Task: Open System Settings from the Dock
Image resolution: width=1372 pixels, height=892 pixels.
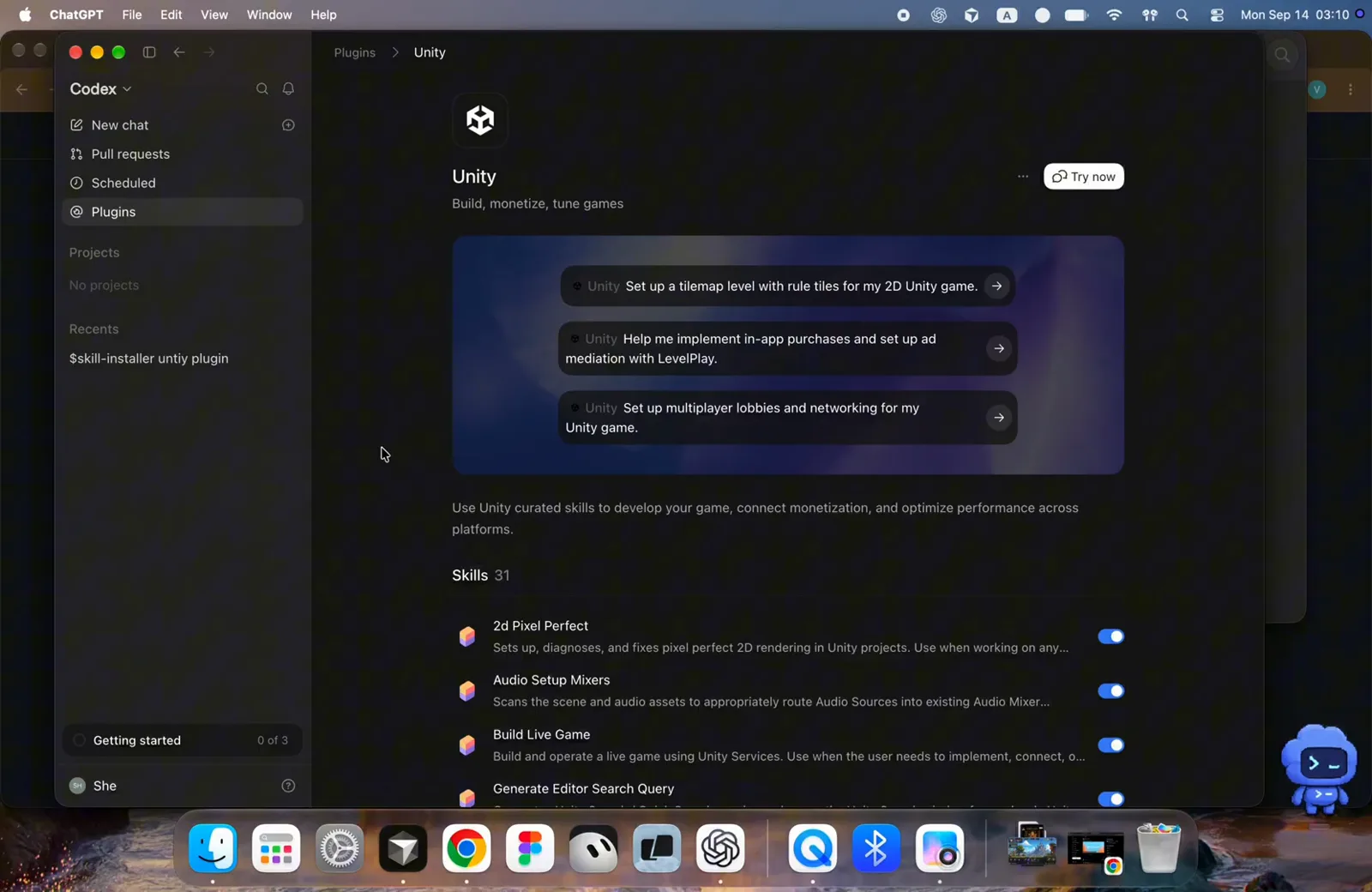Action: (x=340, y=849)
